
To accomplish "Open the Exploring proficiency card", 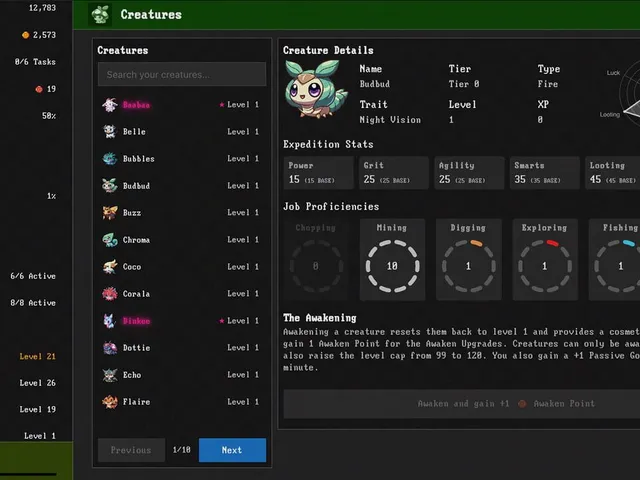I will (x=545, y=260).
